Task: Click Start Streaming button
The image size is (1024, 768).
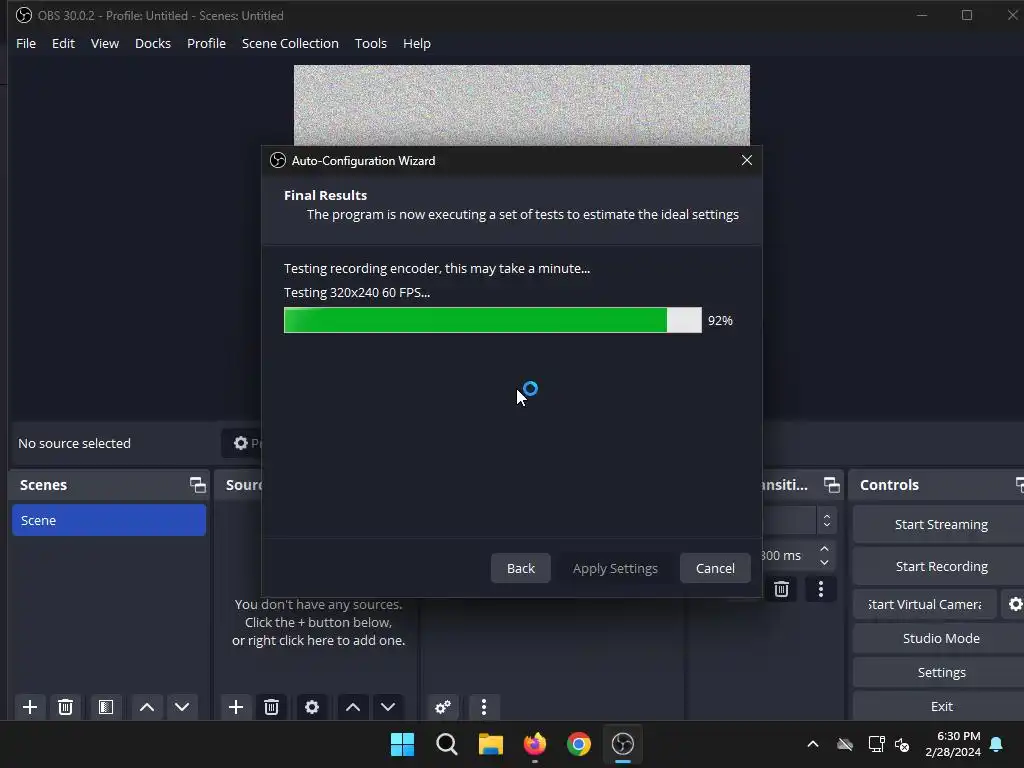Action: 940,524
